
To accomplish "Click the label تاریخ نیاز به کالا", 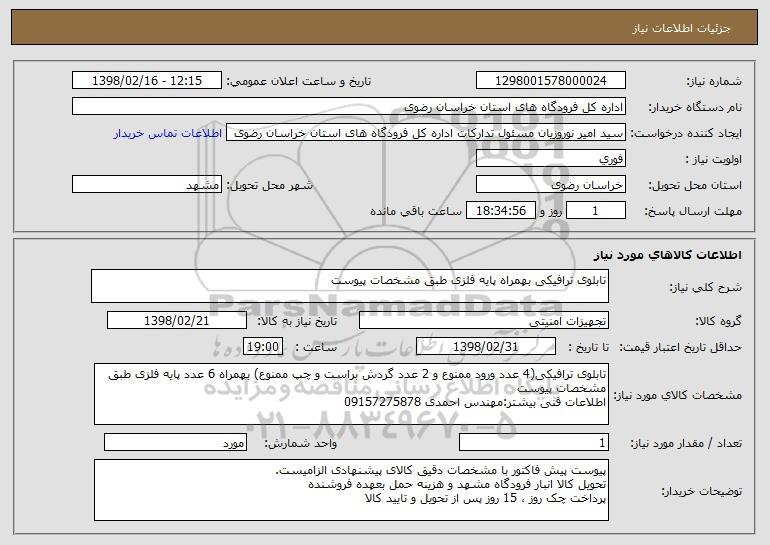I will [297, 321].
